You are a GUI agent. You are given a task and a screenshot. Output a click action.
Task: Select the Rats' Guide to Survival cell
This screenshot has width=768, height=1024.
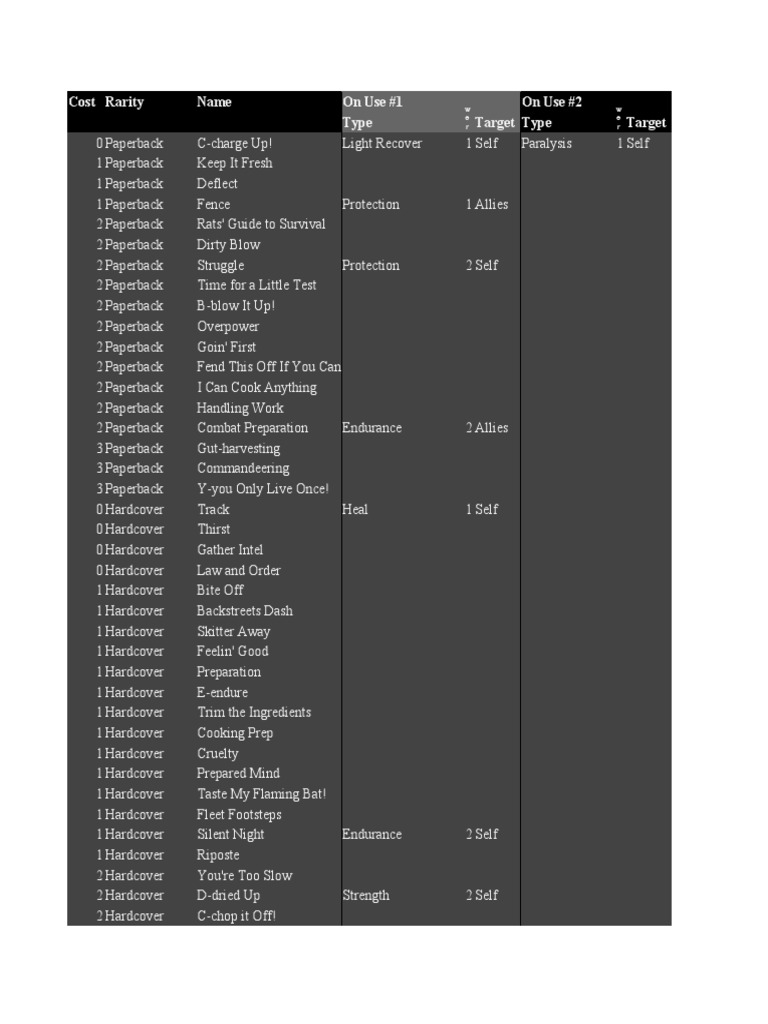tap(261, 224)
